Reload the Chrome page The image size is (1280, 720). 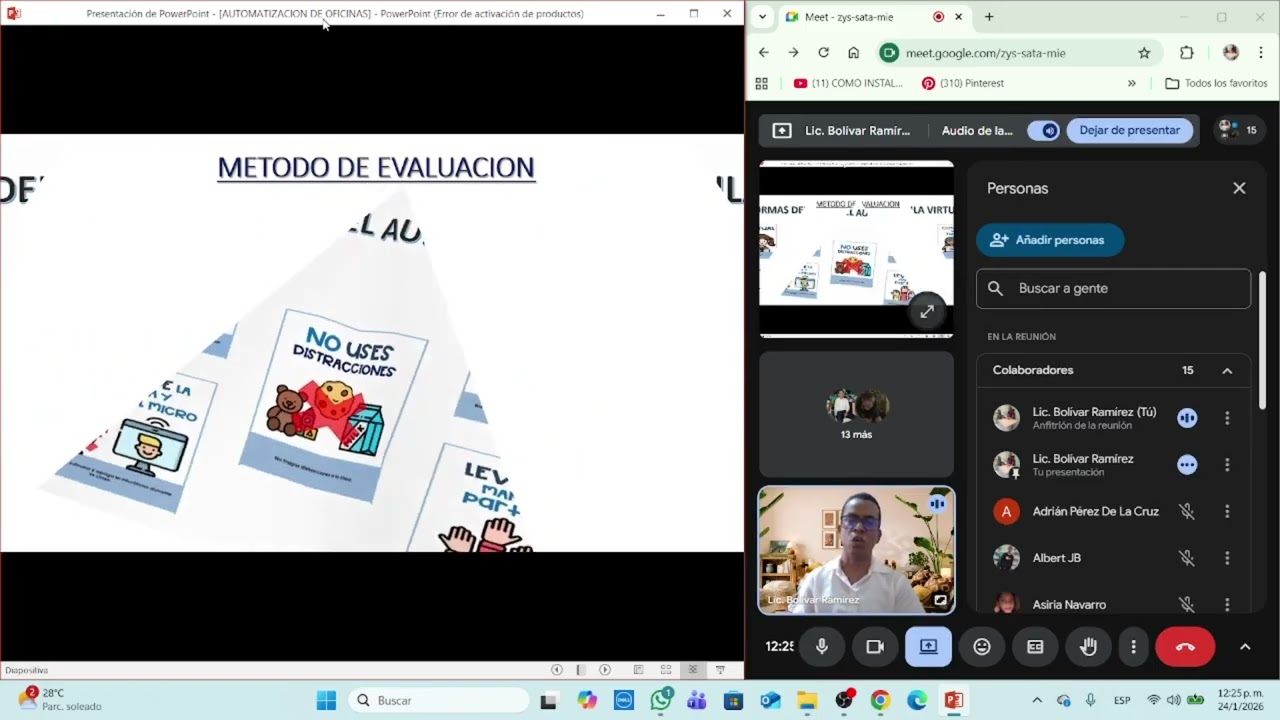[823, 53]
